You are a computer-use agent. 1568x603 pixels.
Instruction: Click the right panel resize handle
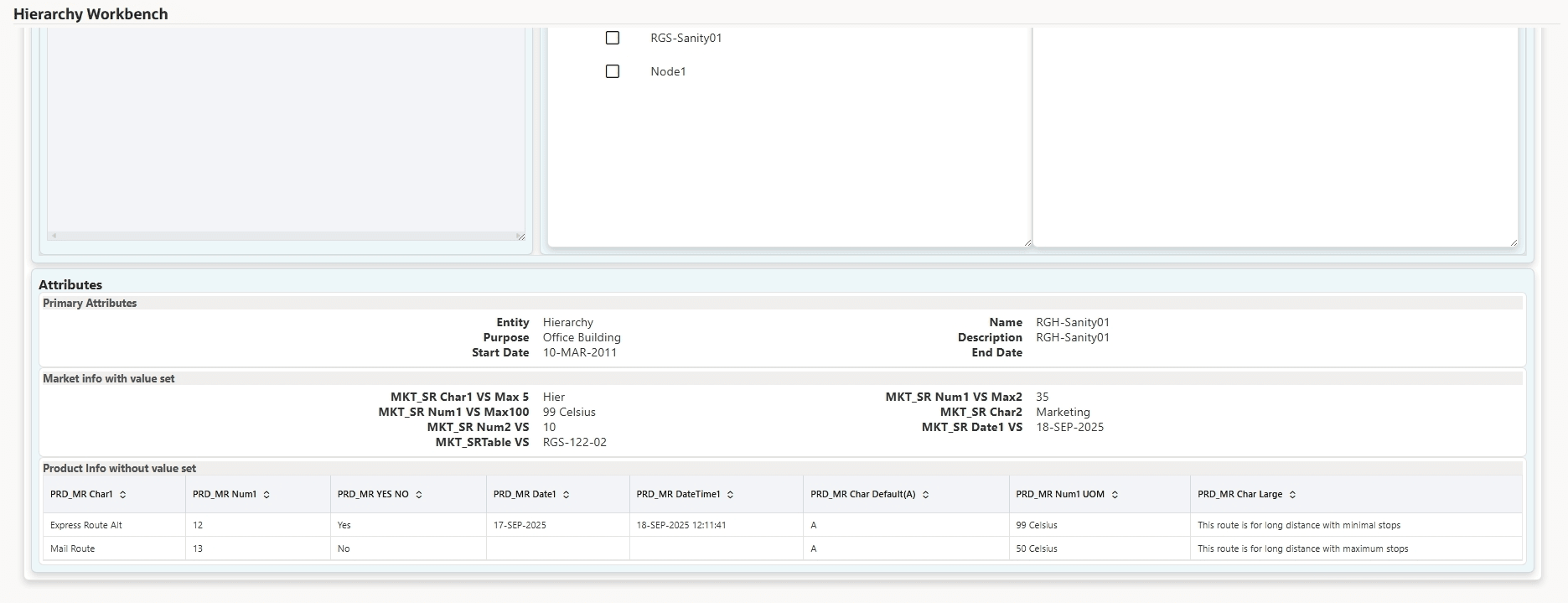point(1514,242)
